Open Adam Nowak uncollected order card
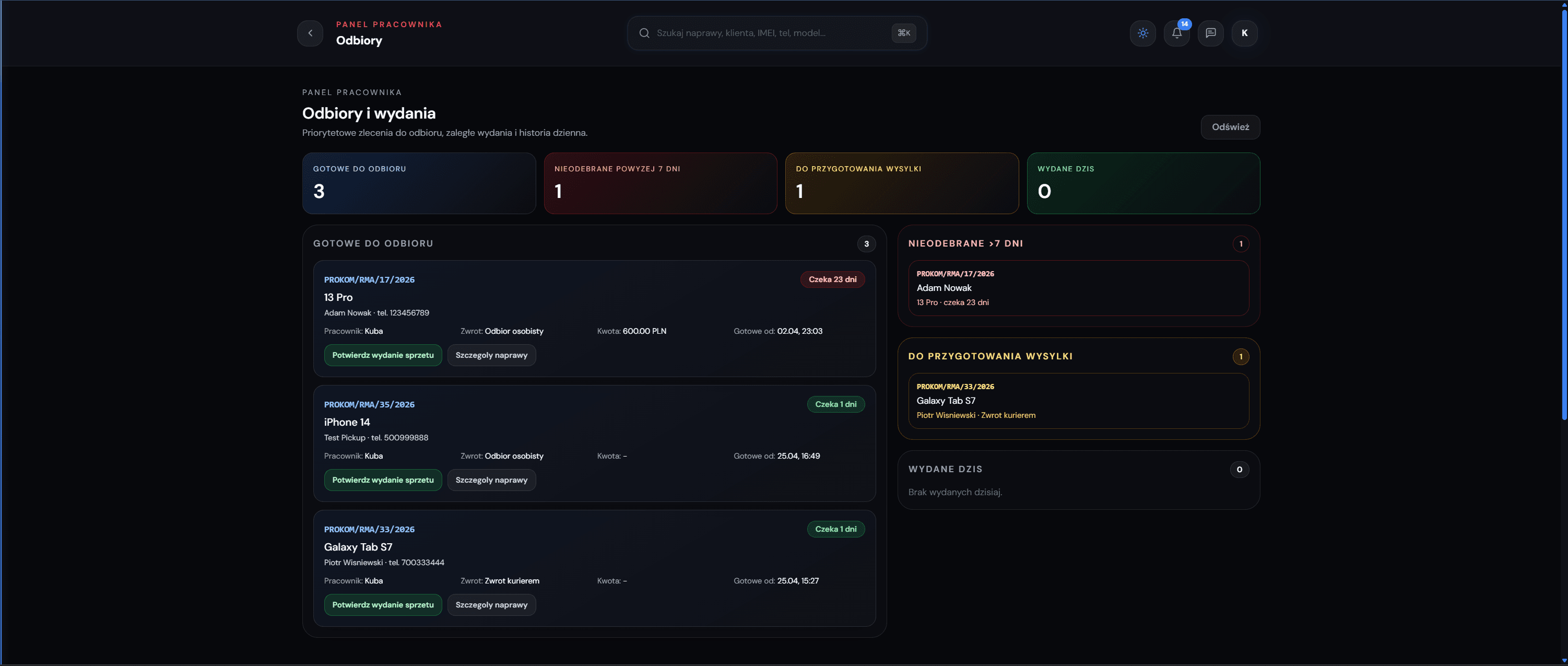Screen dimensions: 1568x666 click(x=1079, y=288)
